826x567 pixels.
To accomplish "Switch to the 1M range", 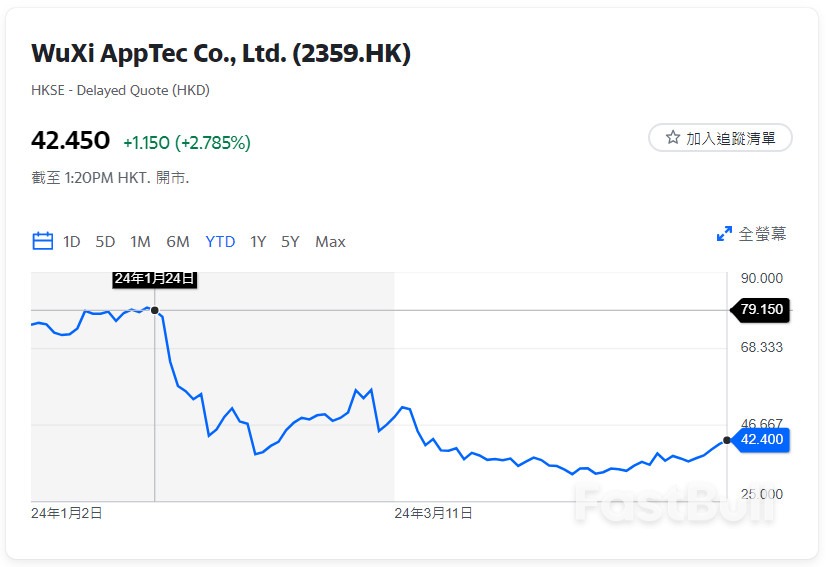I will (x=140, y=241).
